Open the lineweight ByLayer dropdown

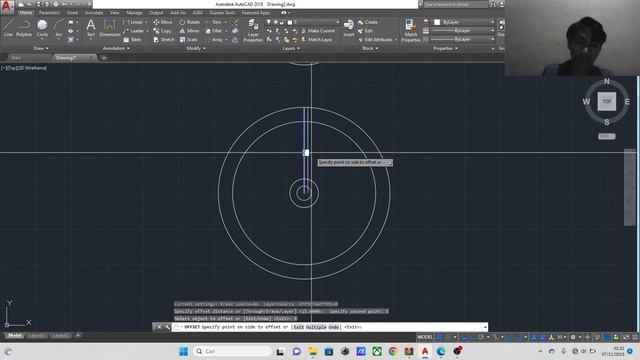[x=463, y=31]
